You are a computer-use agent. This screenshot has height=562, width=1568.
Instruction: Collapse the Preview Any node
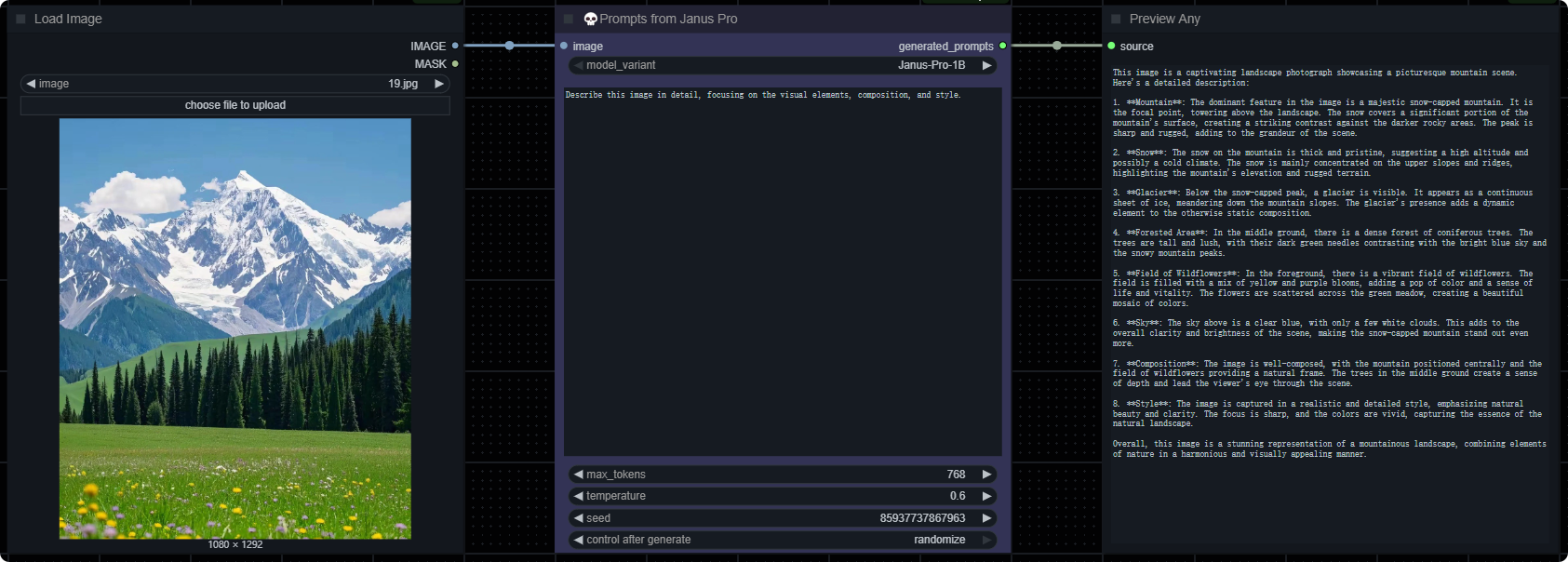tap(1116, 19)
